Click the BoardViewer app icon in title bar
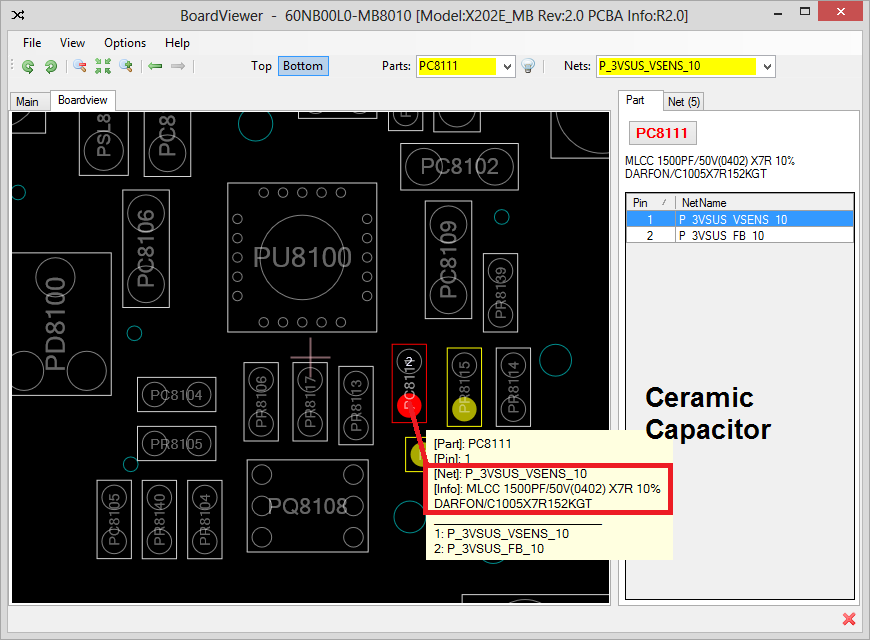The width and height of the screenshot is (870, 640). (18, 15)
